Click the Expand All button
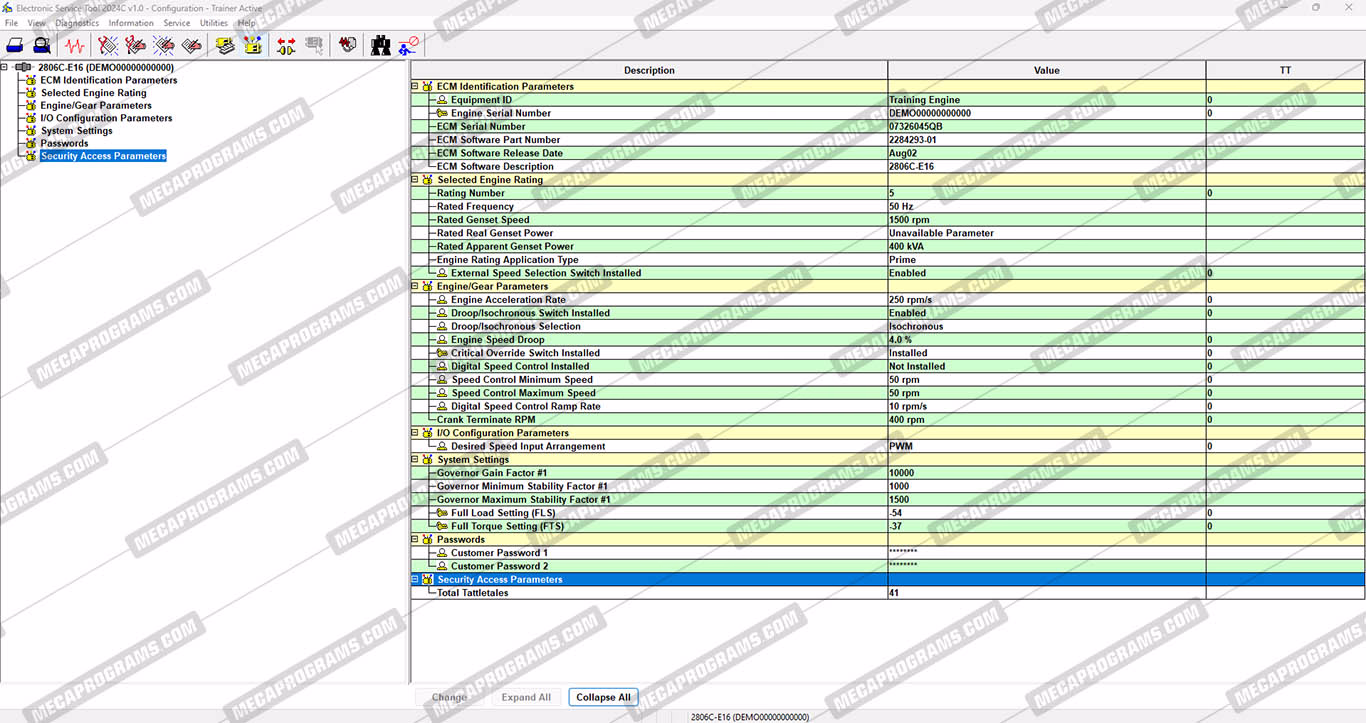Viewport: 1366px width, 723px height. pos(526,697)
